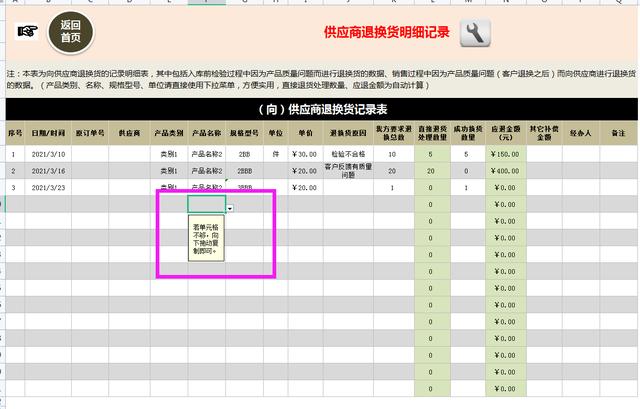The height and width of the screenshot is (409, 640).
Task: Click the 规格型号 column header
Action: coord(244,133)
